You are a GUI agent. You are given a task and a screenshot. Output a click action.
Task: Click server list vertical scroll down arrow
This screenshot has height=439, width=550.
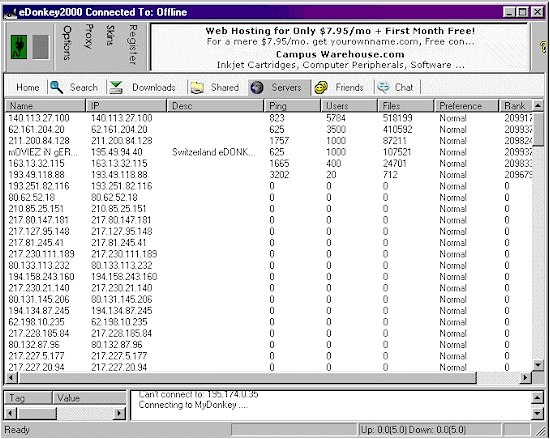(538, 365)
